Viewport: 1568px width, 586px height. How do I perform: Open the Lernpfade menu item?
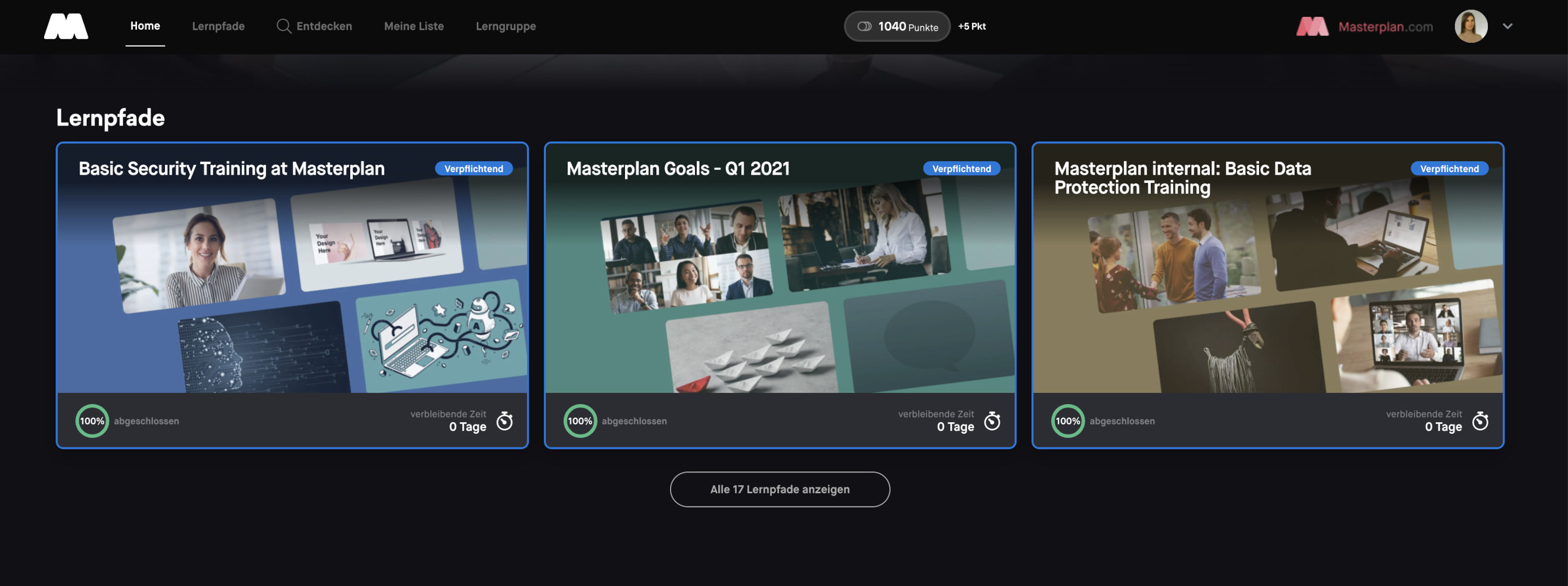coord(218,26)
